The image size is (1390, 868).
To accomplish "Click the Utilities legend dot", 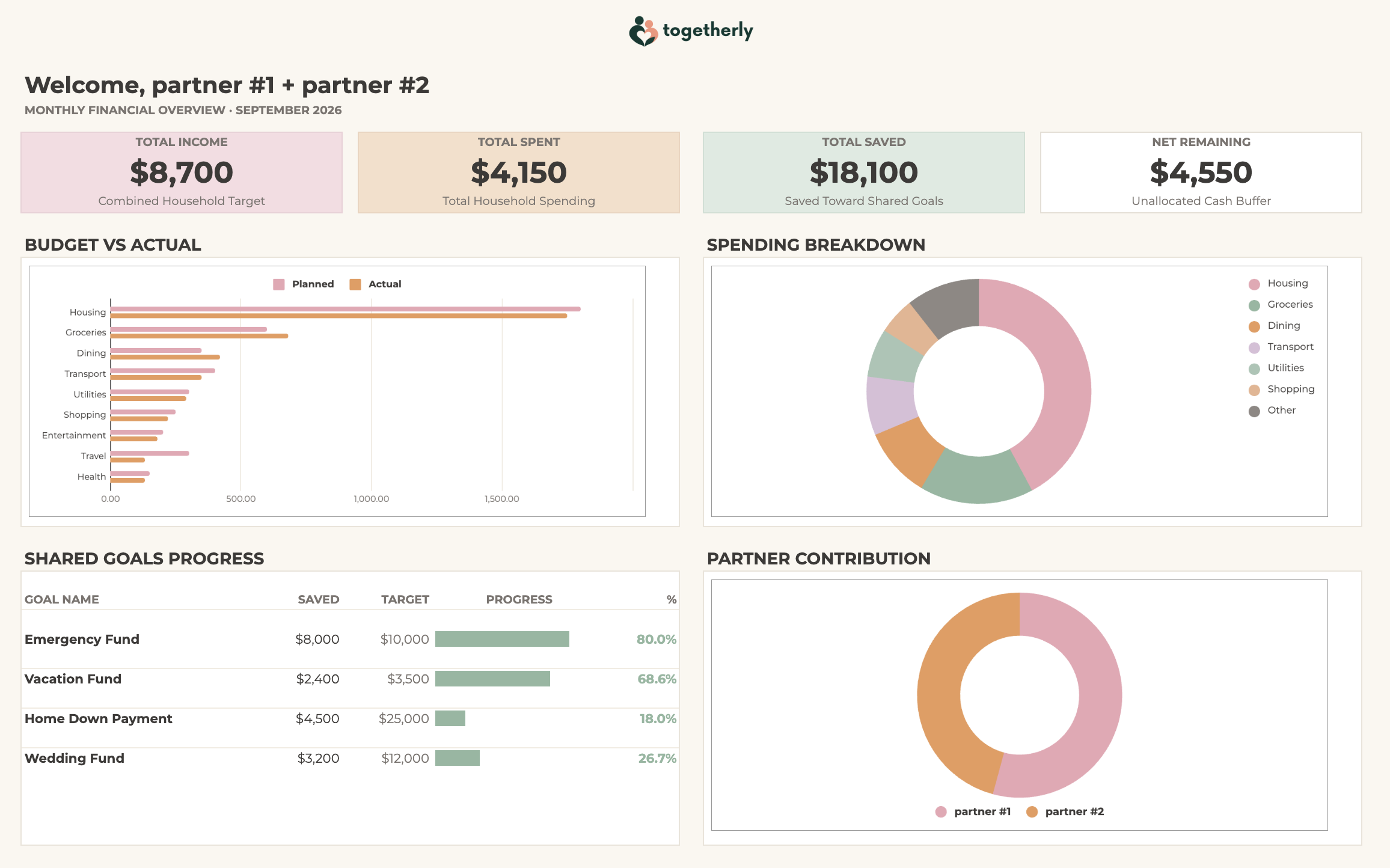I will tap(1254, 368).
